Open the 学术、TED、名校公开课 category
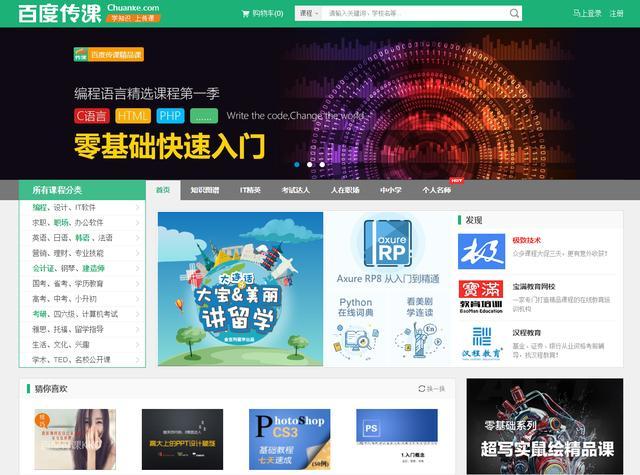This screenshot has height=475, width=640. coord(82,360)
